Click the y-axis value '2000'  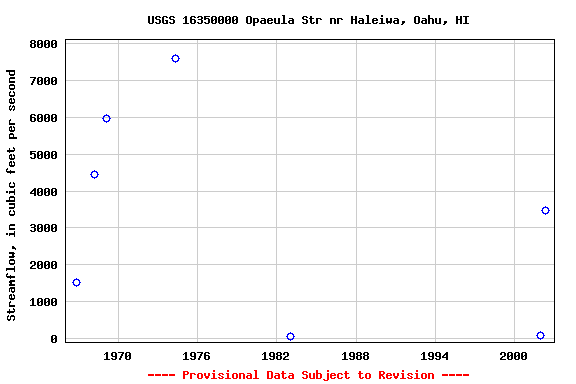click(x=43, y=265)
